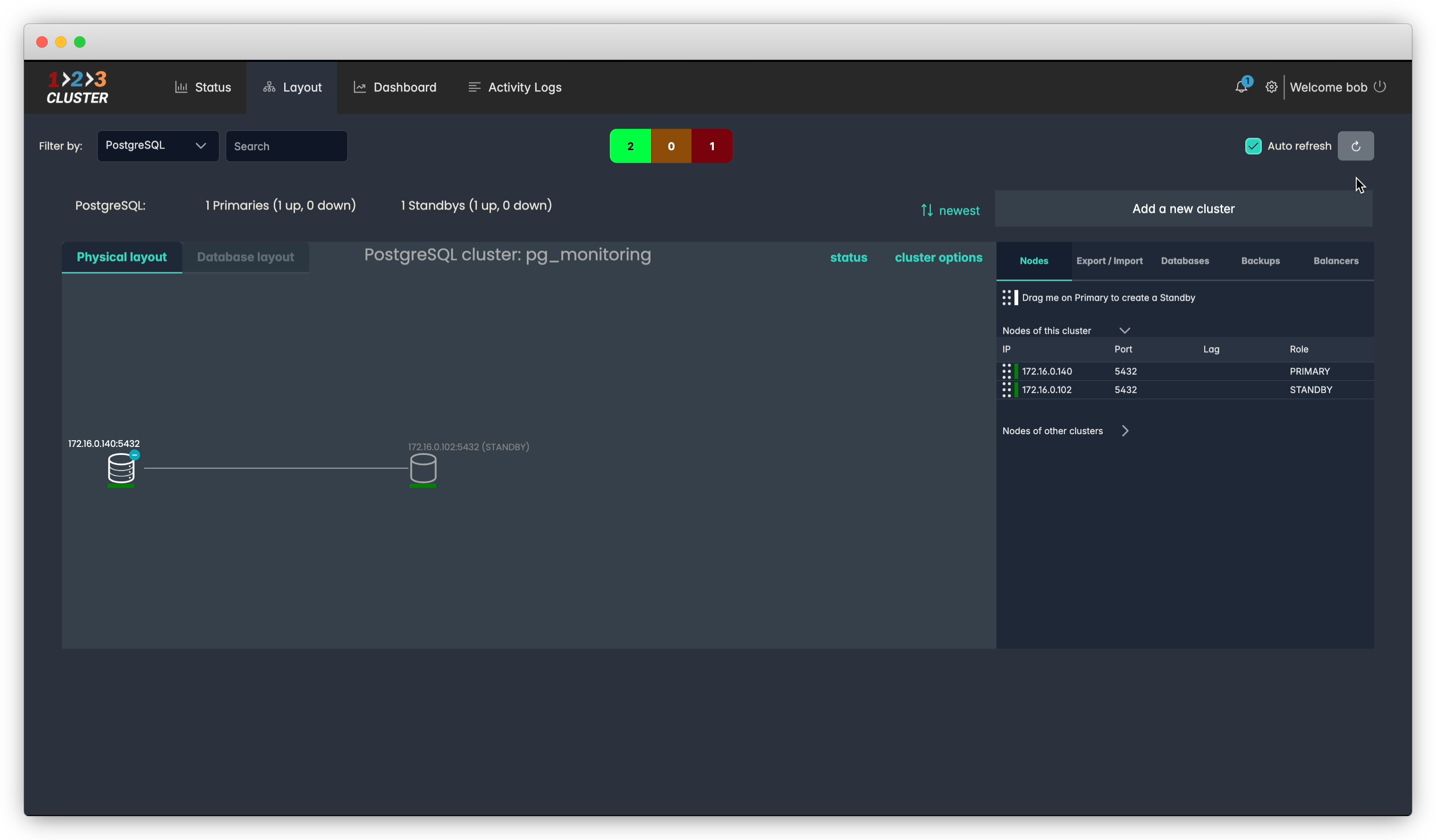Open Activity Logs page
Screen dimensions: 1436x840
515,87
